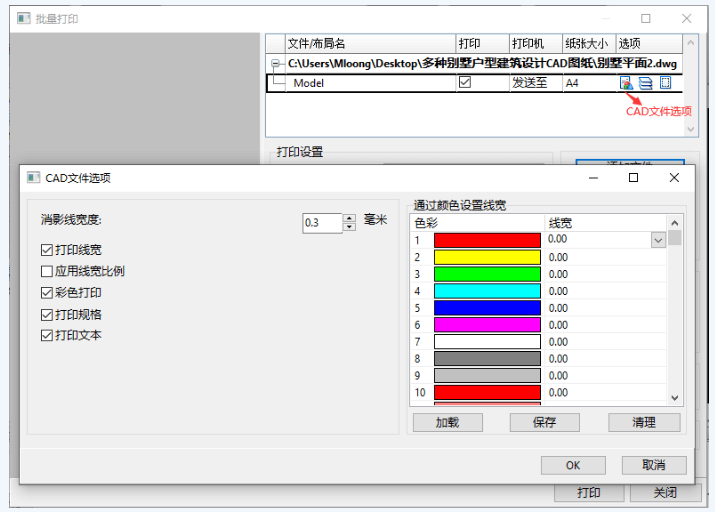Click the layers icon in Model row options
Viewport: 715px width, 512px height.
pyautogui.click(x=646, y=83)
